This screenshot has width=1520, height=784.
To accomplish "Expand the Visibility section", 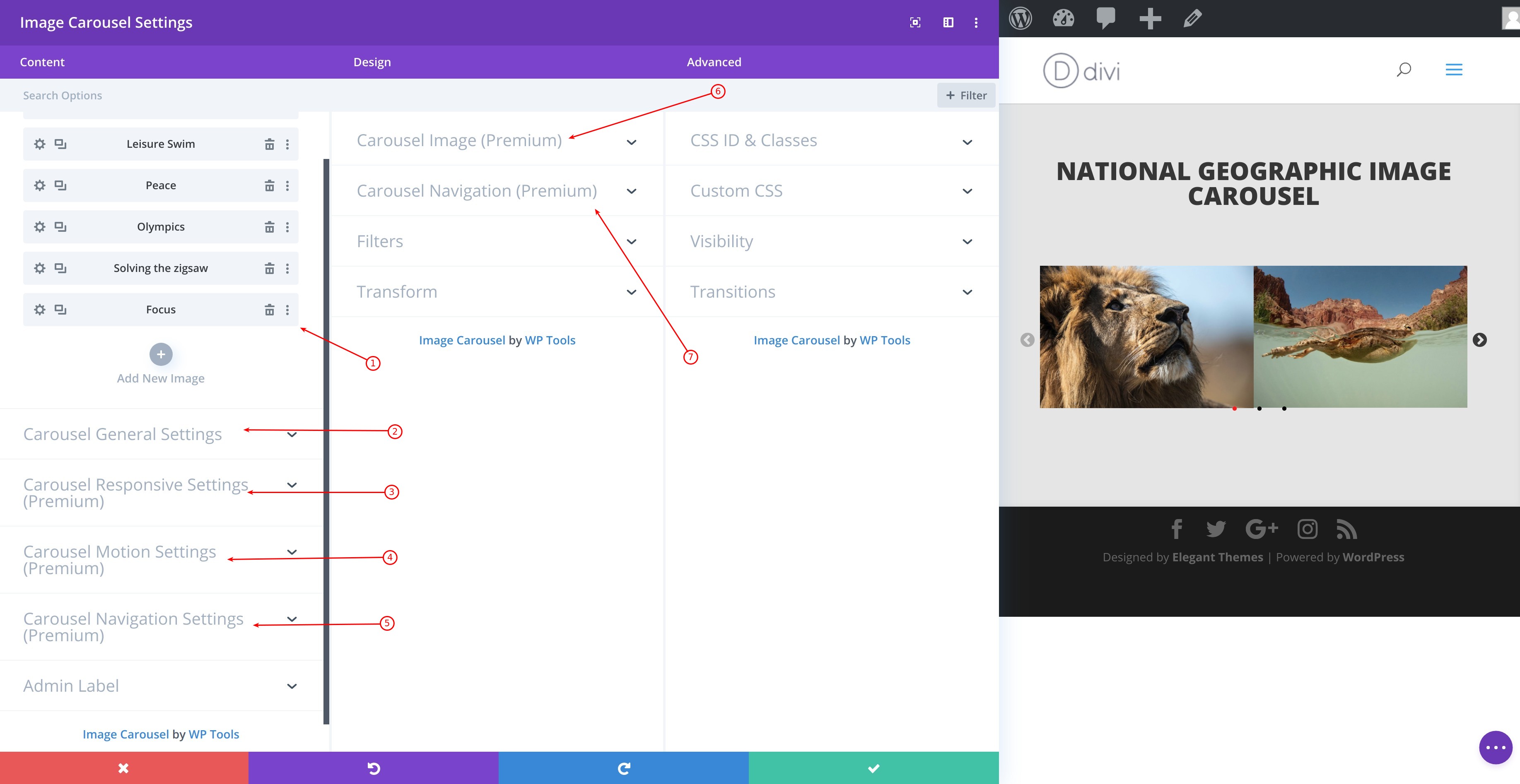I will 831,241.
